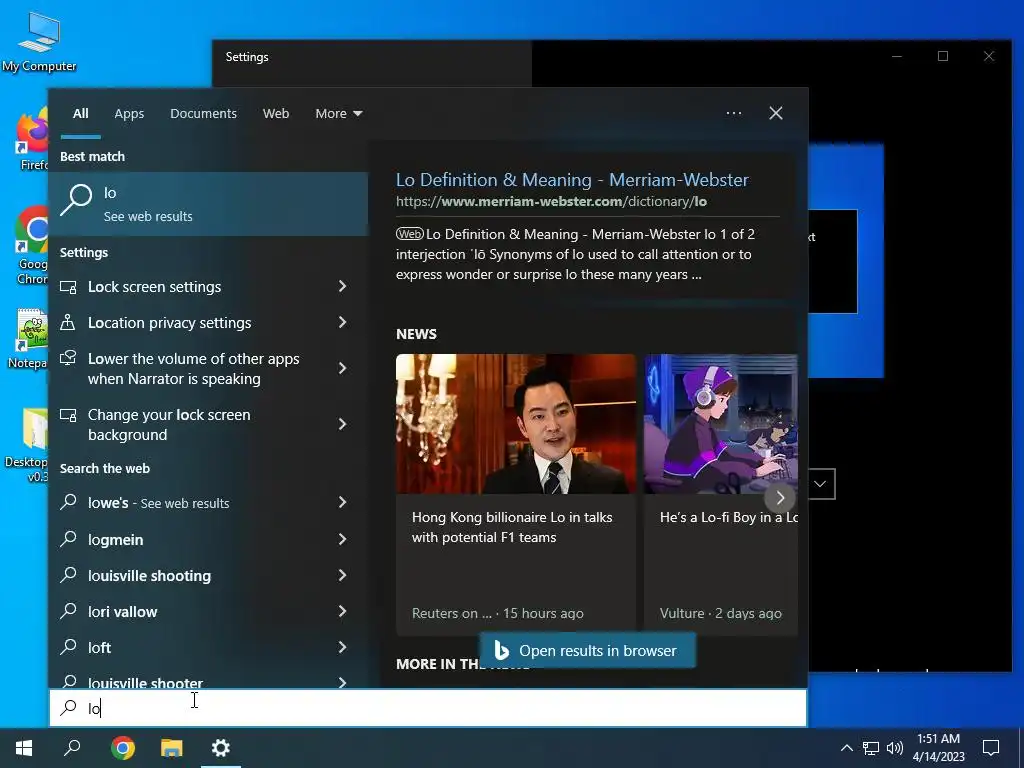Click the Google Chrome desktop shortcut
This screenshot has height=768, width=1024.
[33, 245]
